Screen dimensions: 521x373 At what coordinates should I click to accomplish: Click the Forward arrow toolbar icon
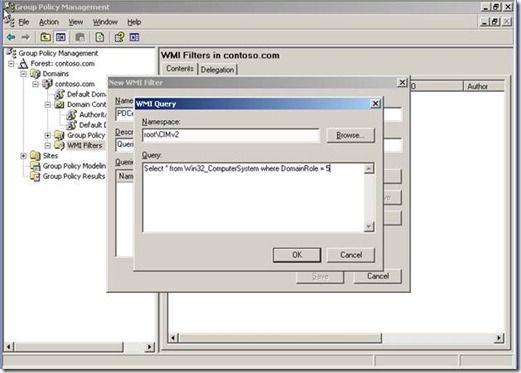26,37
